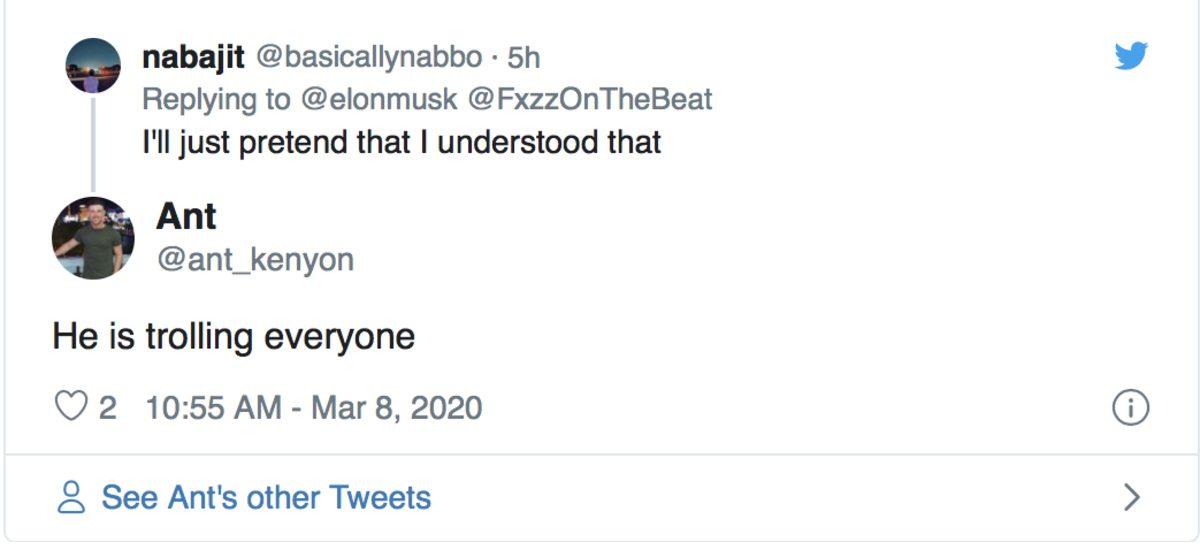The width and height of the screenshot is (1200, 550).
Task: Click the person icon beside See Ant's Tweets
Action: [x=71, y=498]
